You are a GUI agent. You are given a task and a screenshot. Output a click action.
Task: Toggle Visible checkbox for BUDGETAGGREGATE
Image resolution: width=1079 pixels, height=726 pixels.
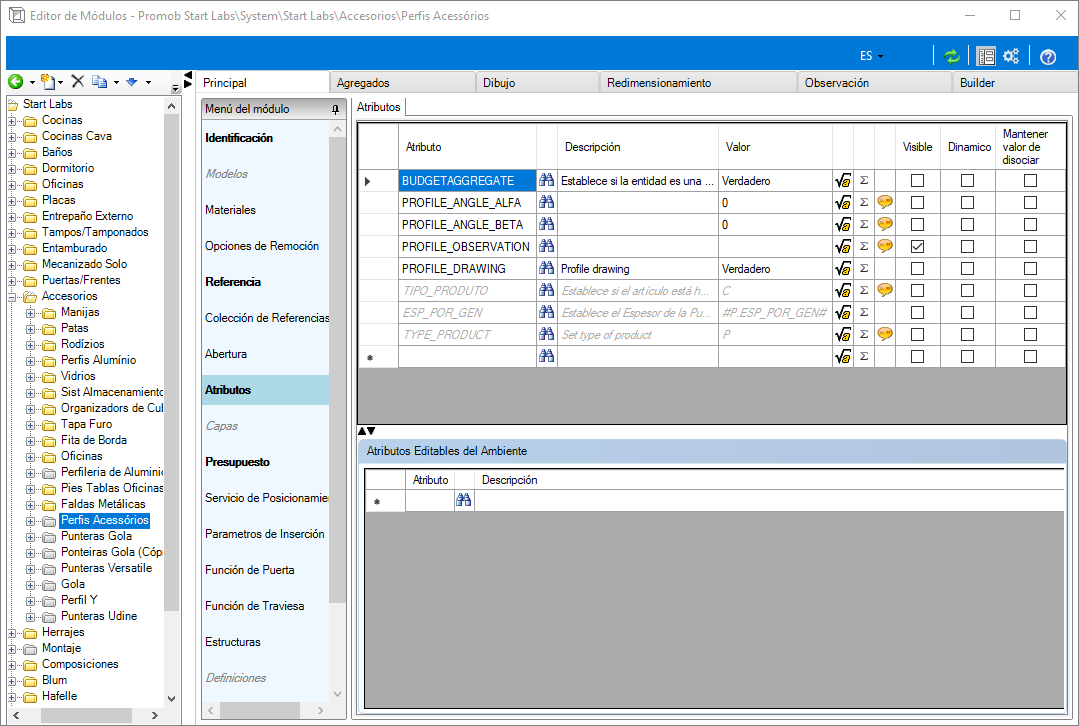(x=917, y=180)
